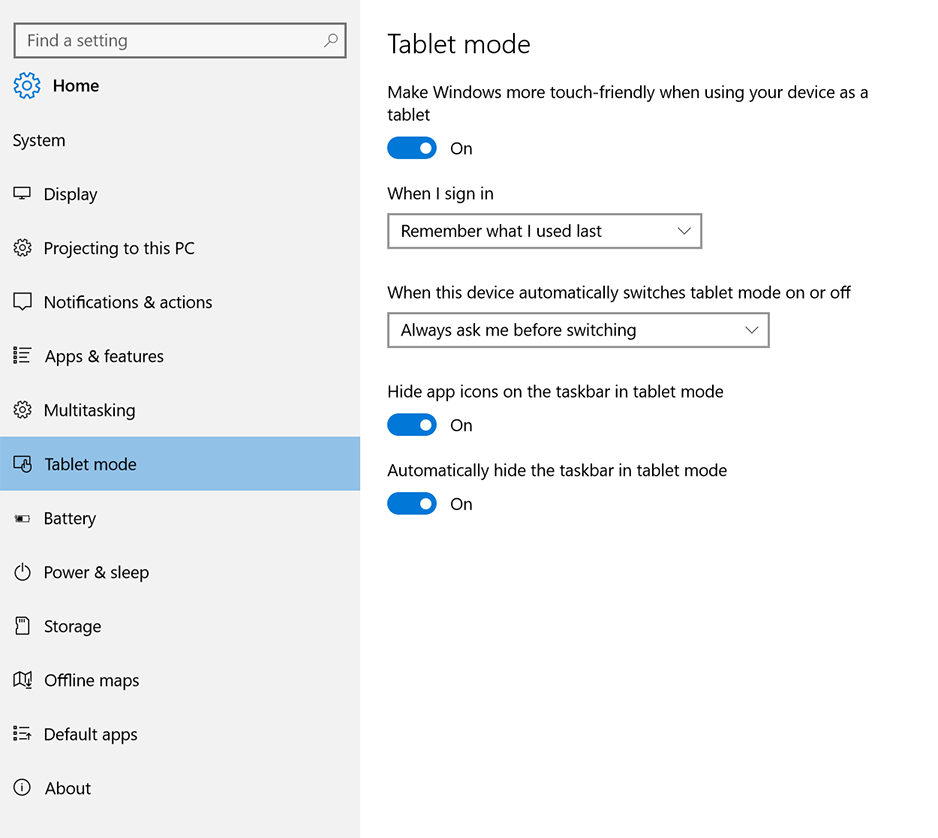Click the Battery icon in sidebar
Screen dimensions: 938x838
pyautogui.click(x=21, y=518)
